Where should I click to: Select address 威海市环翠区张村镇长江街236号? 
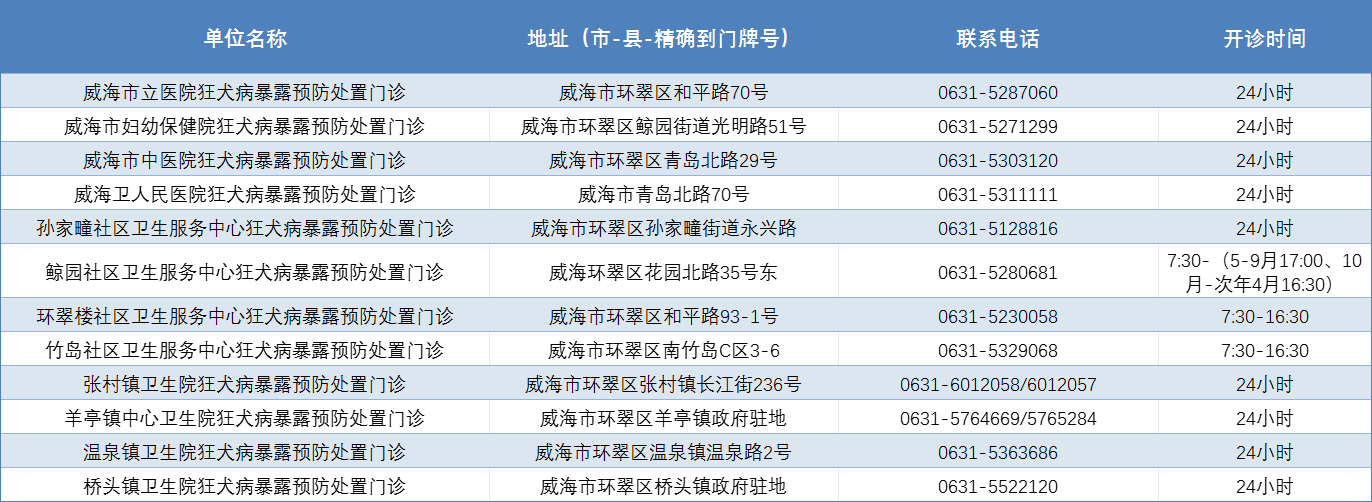point(663,384)
